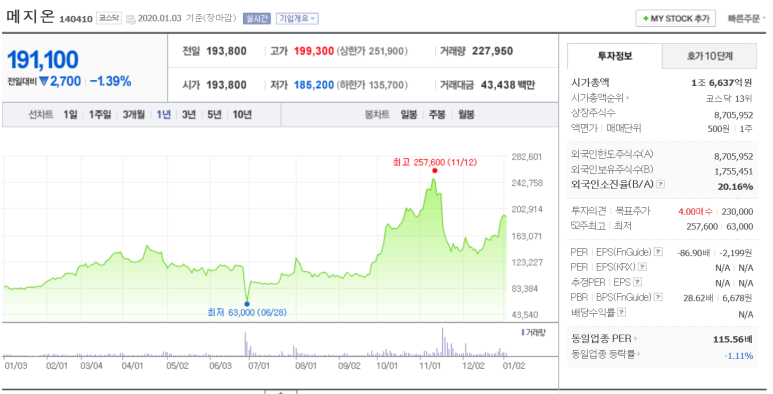Click help icon beside PER EPS(FnGuide)
Screen dimensions: 773x394
(658, 252)
